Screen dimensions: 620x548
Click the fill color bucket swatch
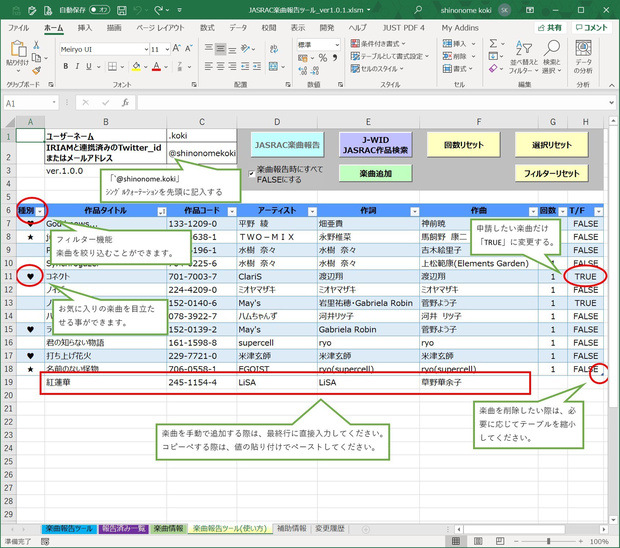136,66
